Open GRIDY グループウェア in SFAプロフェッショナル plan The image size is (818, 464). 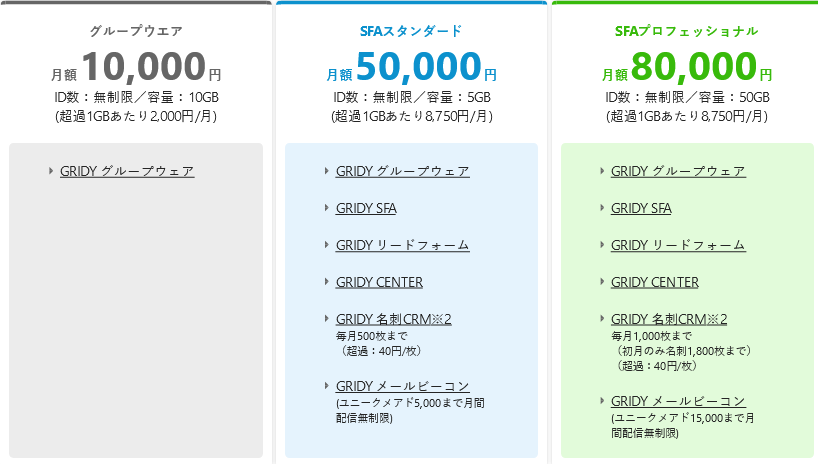[678, 171]
